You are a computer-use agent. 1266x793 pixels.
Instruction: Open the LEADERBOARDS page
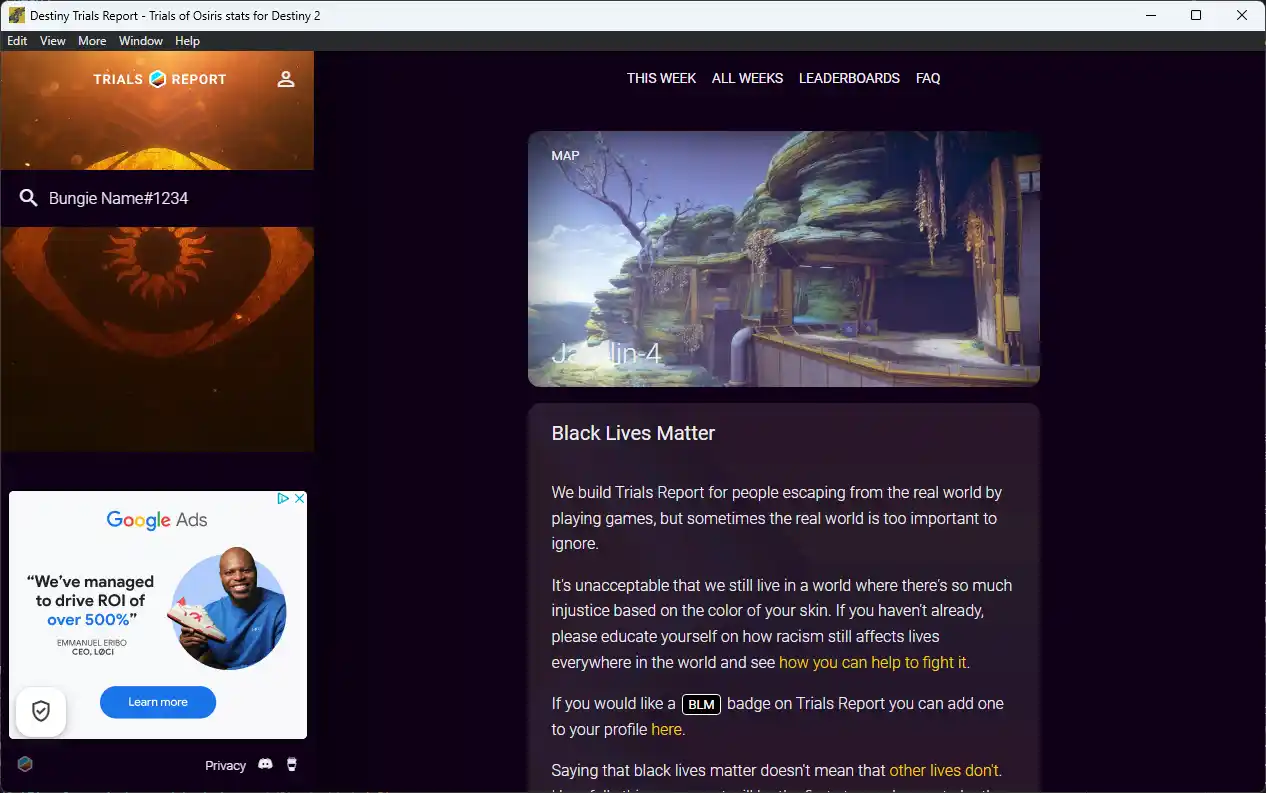(x=849, y=78)
